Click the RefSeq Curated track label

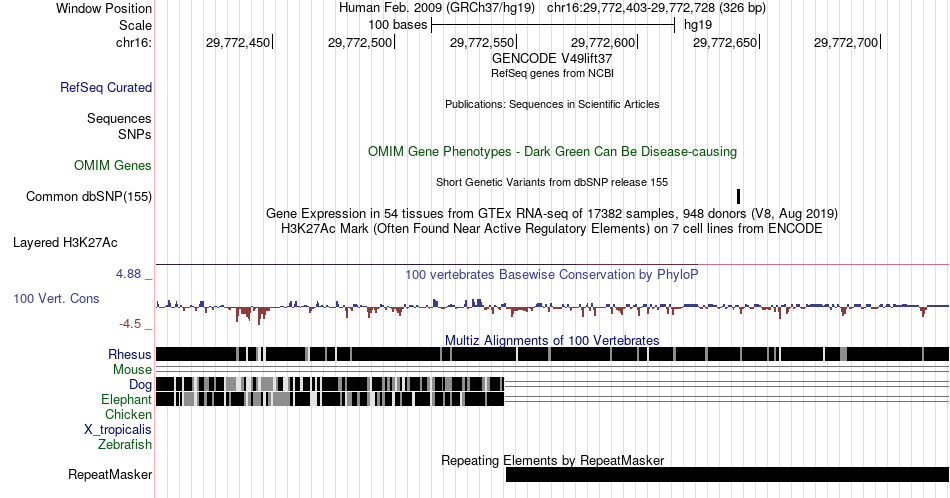(105, 87)
